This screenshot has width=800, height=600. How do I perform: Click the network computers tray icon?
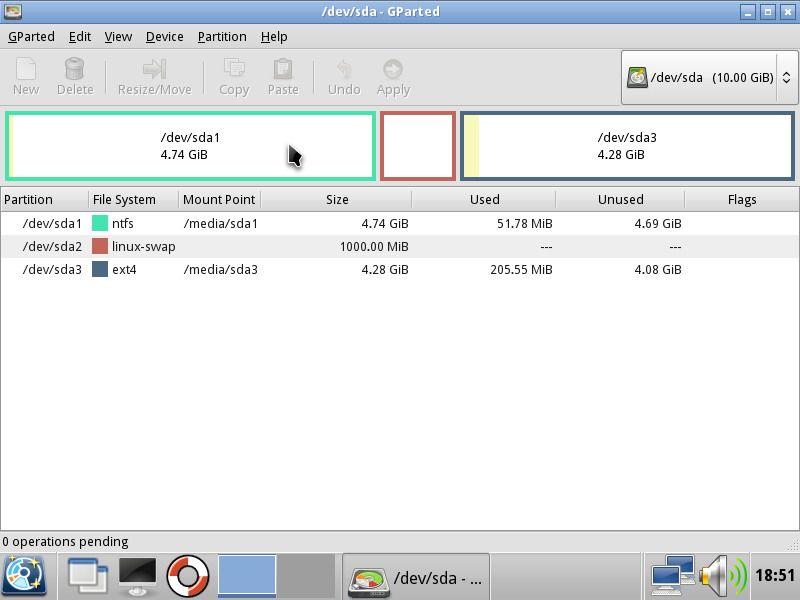click(672, 576)
